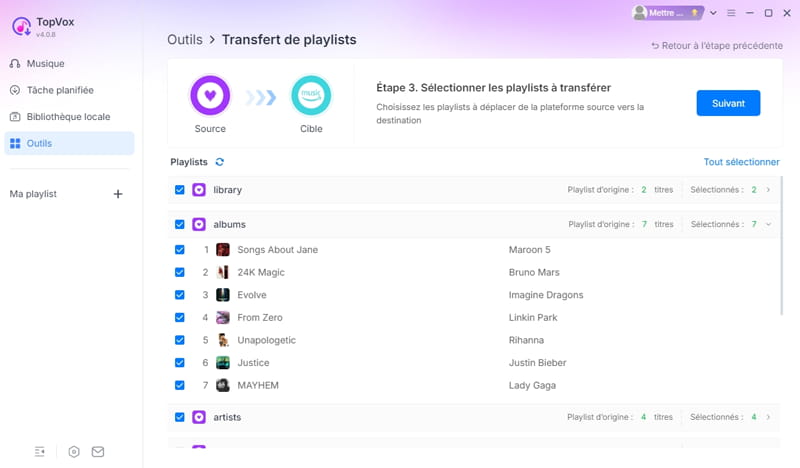Click the Amazon Music Cible icon
The width and height of the screenshot is (800, 468).
pos(311,95)
